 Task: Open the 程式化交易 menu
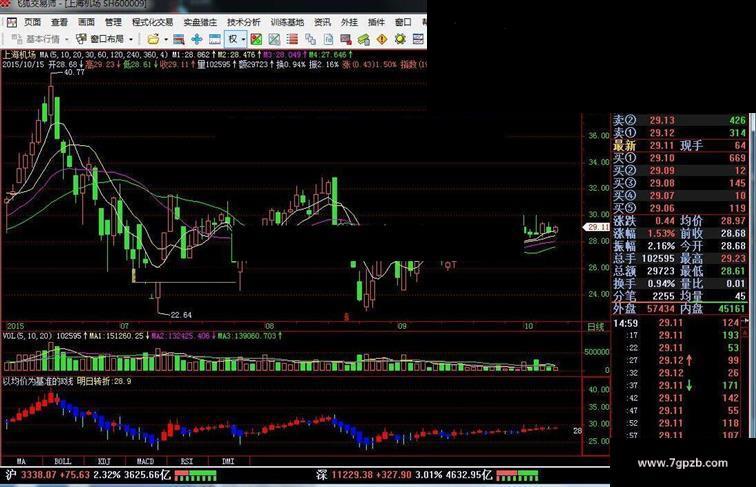(x=152, y=22)
